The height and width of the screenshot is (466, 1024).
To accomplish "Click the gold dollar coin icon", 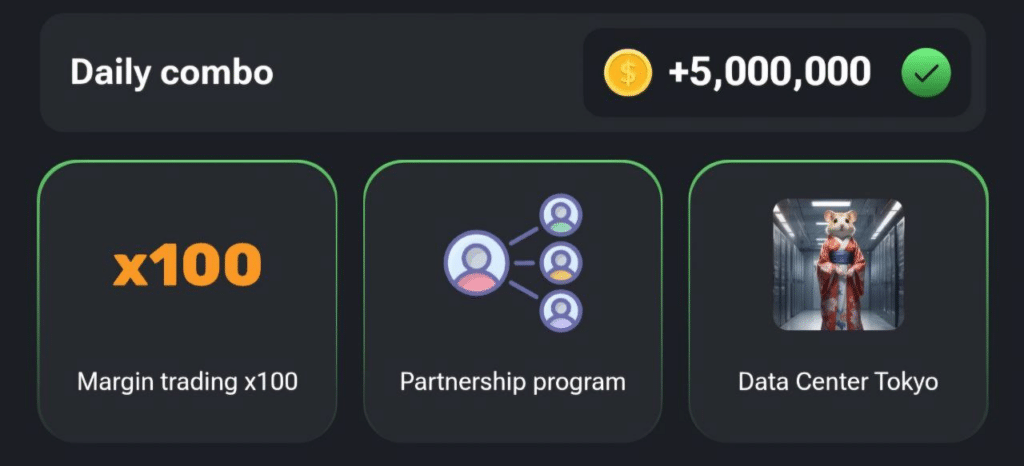I will point(628,72).
